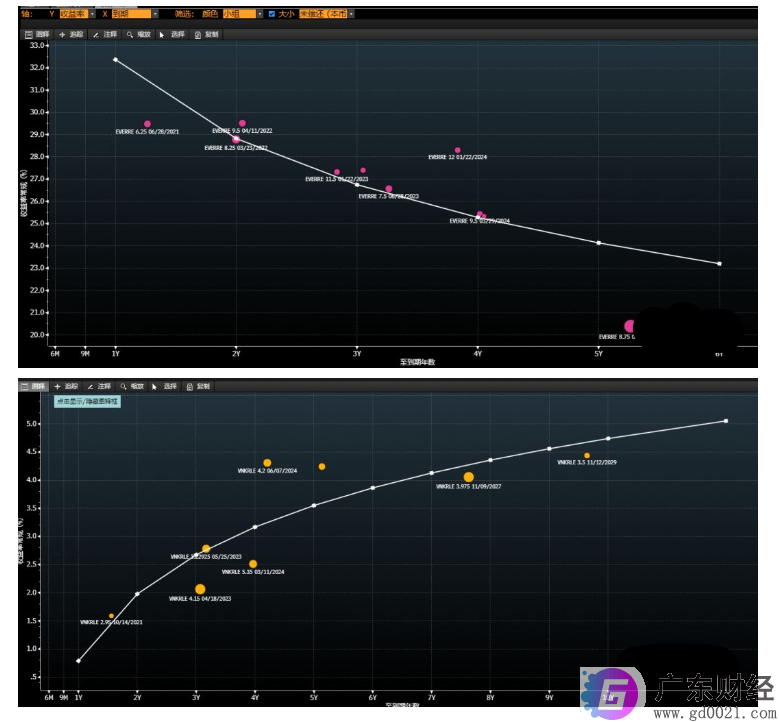Open the 图释 legend tool in EVERRE chart toolbar
This screenshot has height=722, width=779.
[37, 34]
